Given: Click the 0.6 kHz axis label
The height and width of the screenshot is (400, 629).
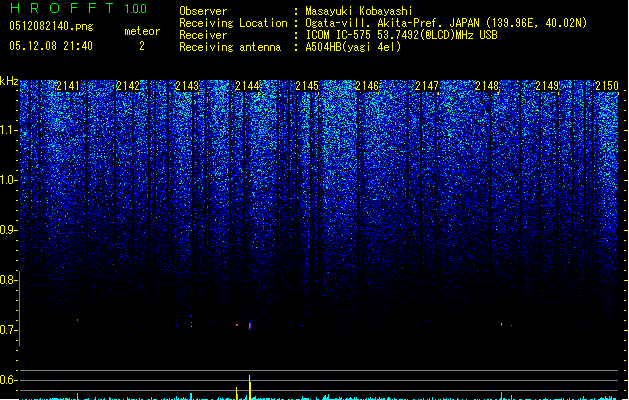Looking at the screenshot, I should coord(8,380).
